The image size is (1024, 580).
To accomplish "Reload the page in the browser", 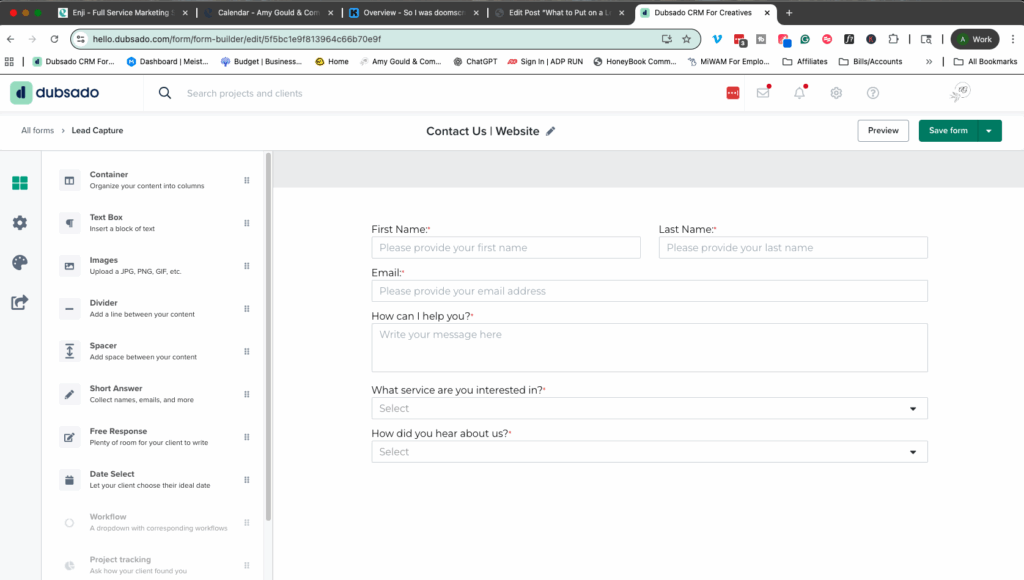I will [54, 39].
